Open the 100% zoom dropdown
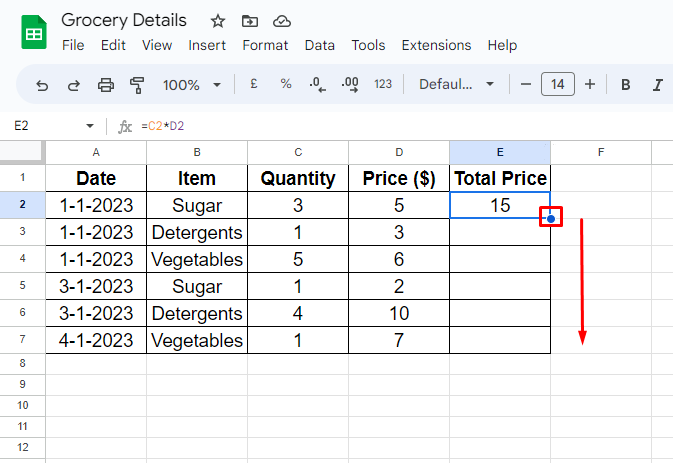 tap(191, 85)
